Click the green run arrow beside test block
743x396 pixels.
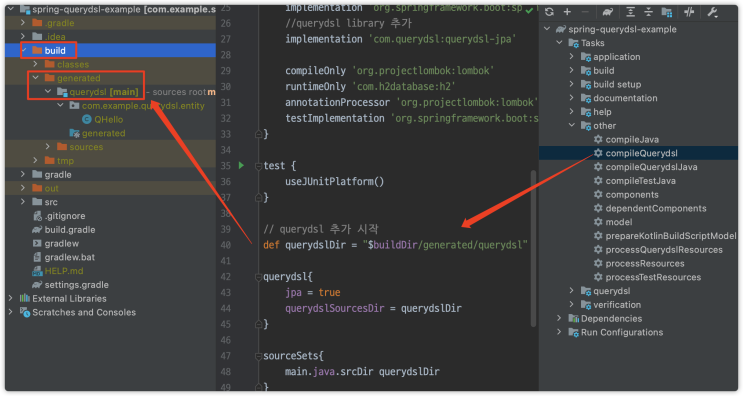[241, 165]
